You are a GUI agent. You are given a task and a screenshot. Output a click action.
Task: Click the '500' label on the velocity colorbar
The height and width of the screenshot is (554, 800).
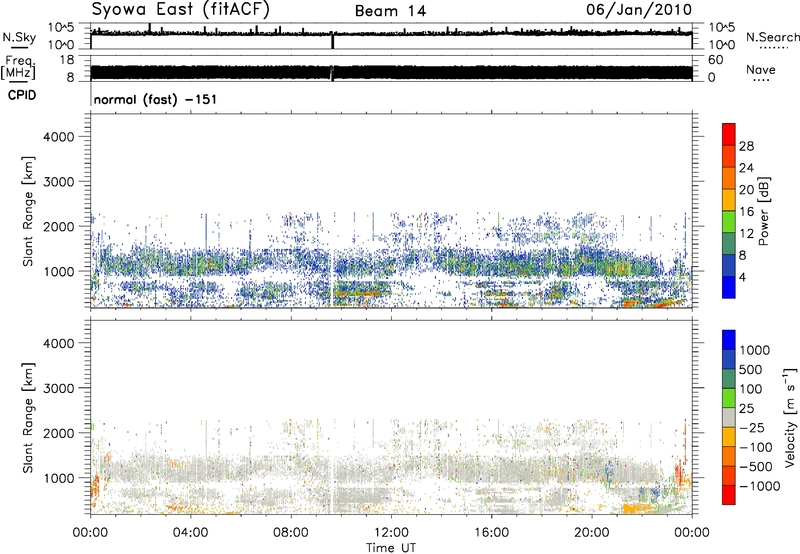(751, 370)
